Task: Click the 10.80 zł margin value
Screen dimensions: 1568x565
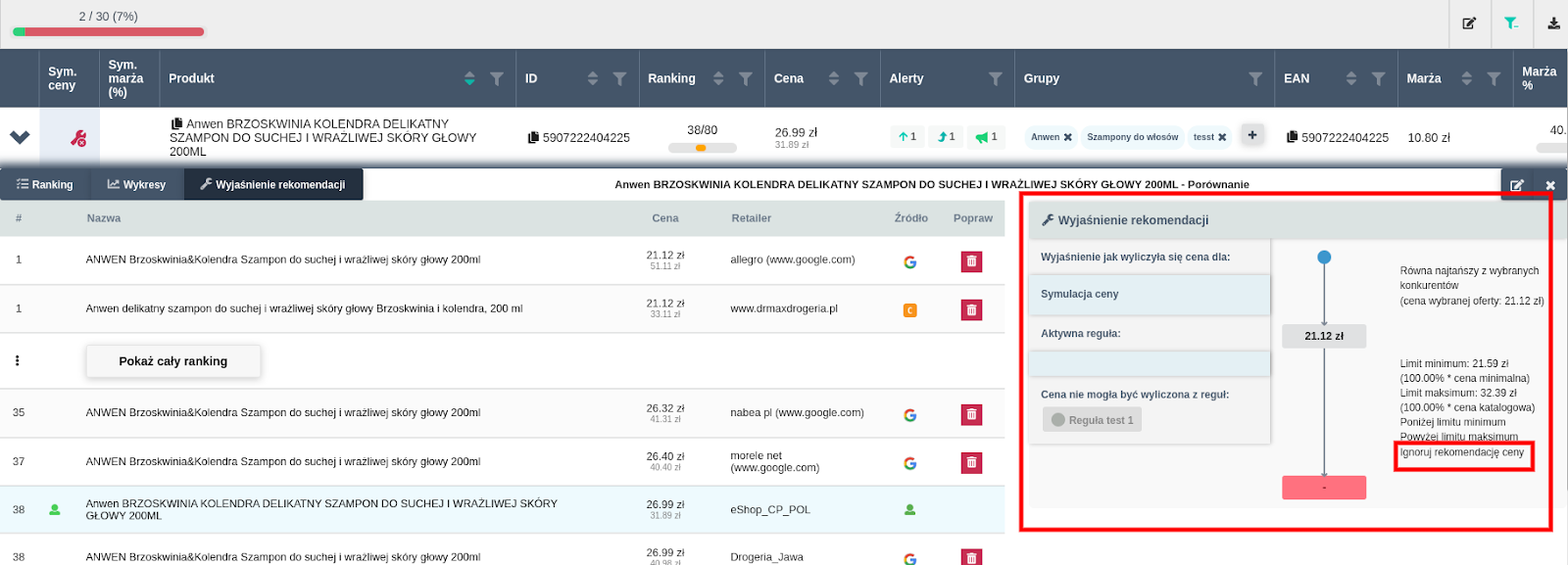Action: (1429, 138)
